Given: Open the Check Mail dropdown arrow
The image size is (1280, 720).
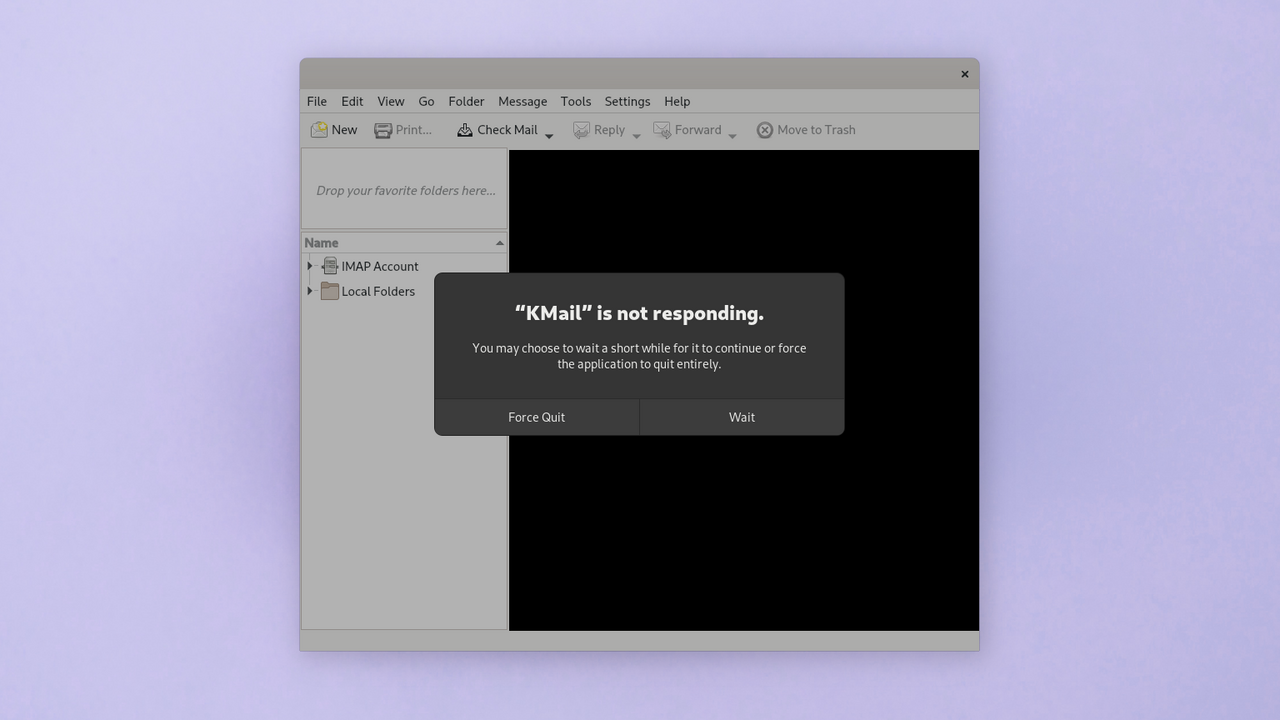Looking at the screenshot, I should [x=549, y=135].
